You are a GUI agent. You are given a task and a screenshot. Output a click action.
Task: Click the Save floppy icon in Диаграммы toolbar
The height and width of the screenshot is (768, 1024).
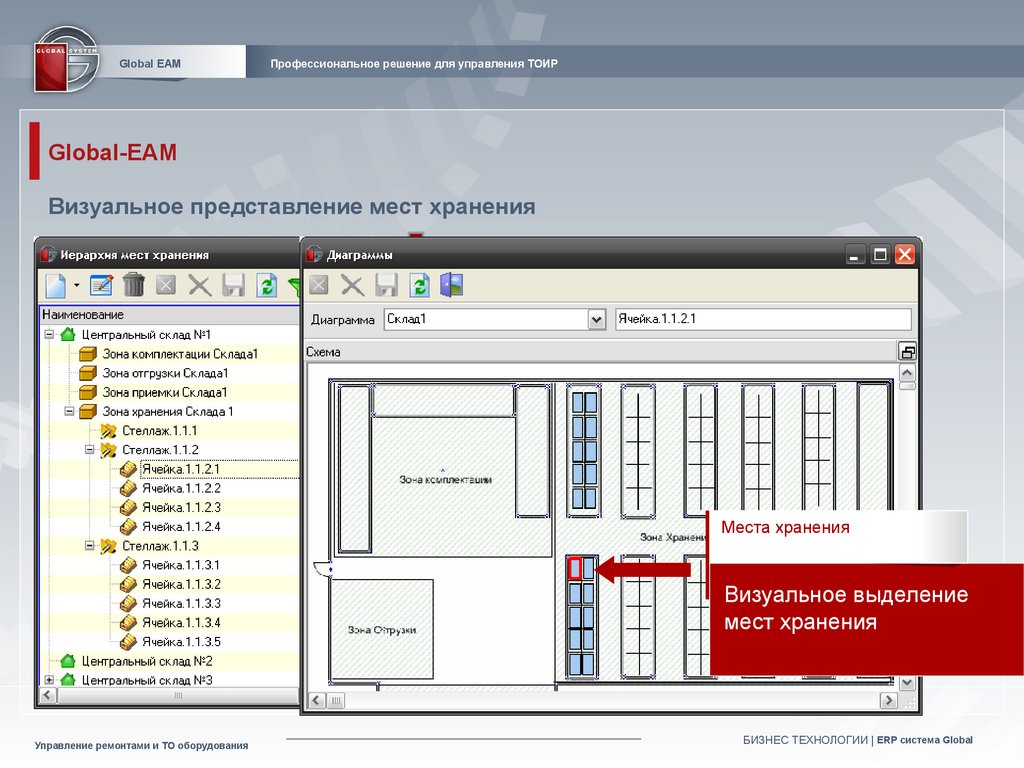pos(386,285)
